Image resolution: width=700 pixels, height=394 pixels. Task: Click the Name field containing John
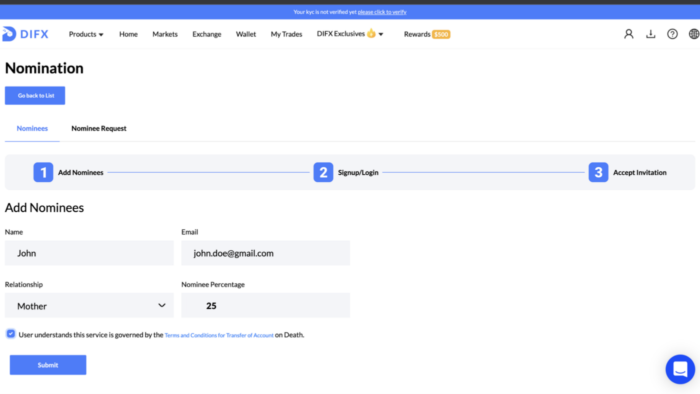tap(89, 253)
